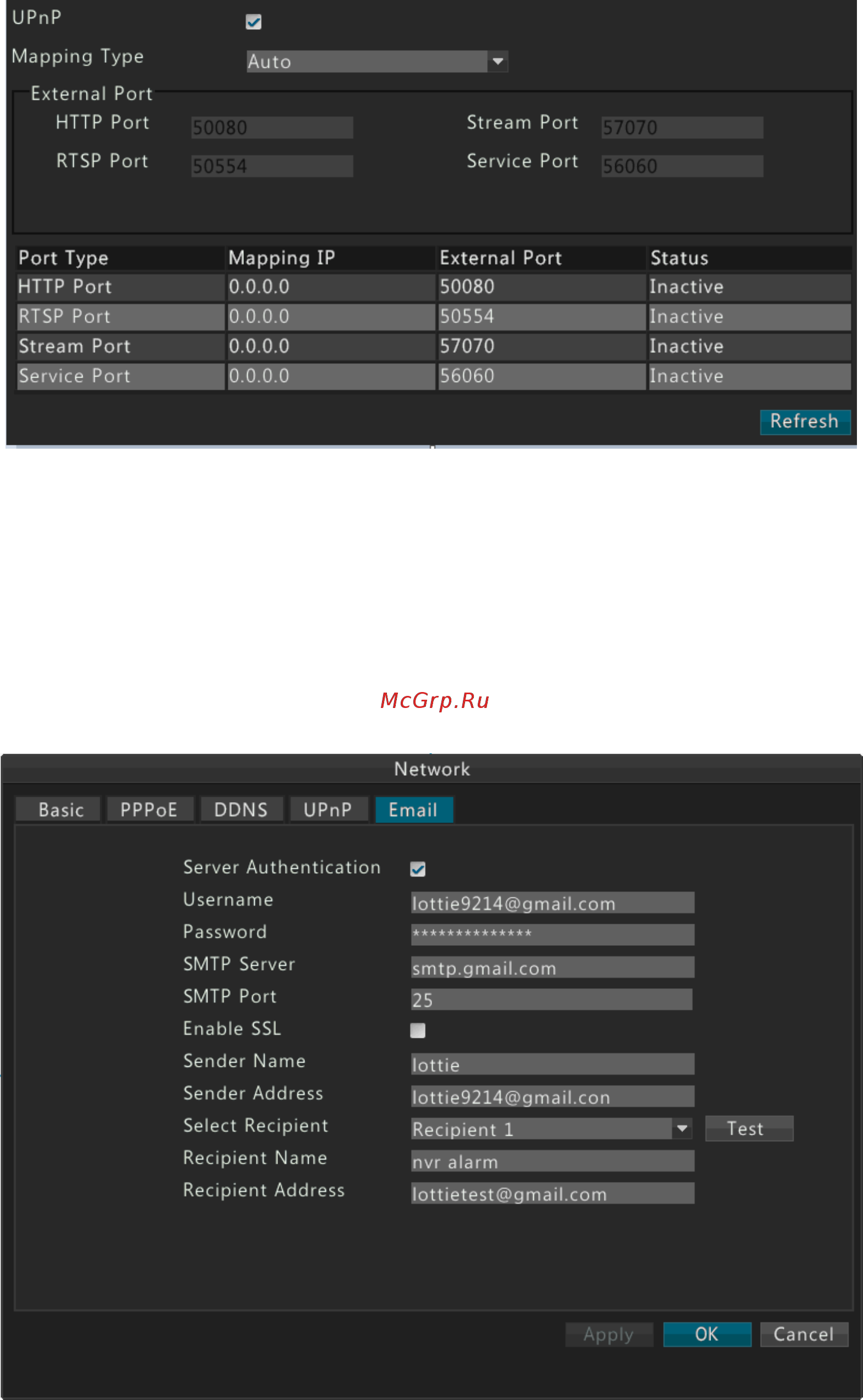Click the Cancel button
Screen dimensions: 863x1400
tap(804, 1335)
